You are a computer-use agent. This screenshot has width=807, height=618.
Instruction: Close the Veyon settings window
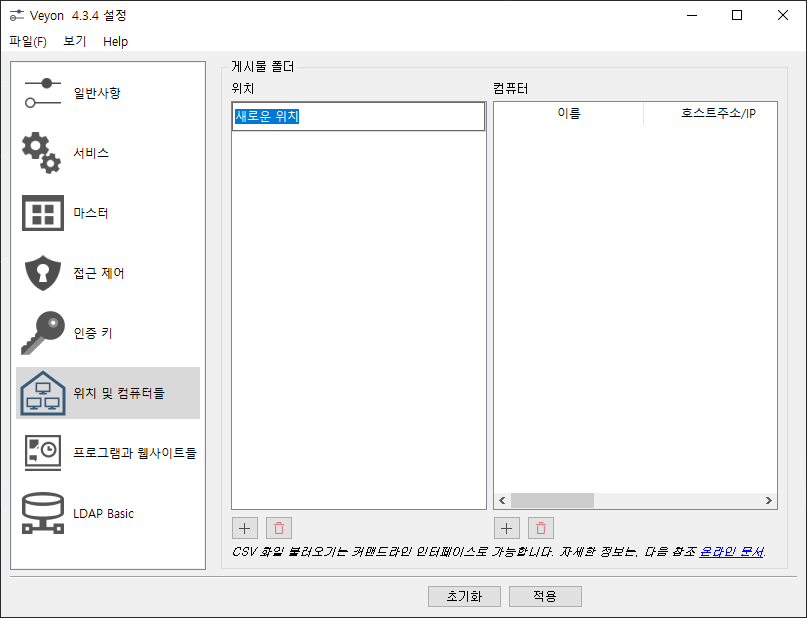(x=783, y=15)
